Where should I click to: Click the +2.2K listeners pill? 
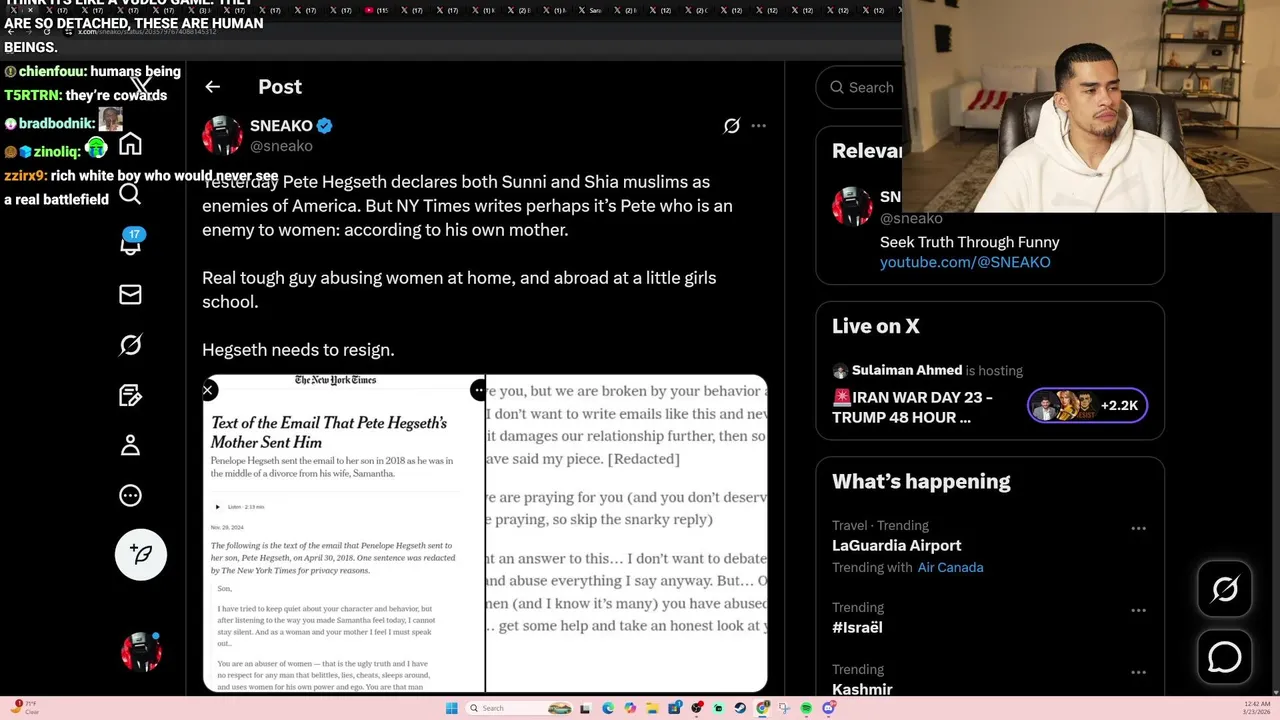(1087, 405)
